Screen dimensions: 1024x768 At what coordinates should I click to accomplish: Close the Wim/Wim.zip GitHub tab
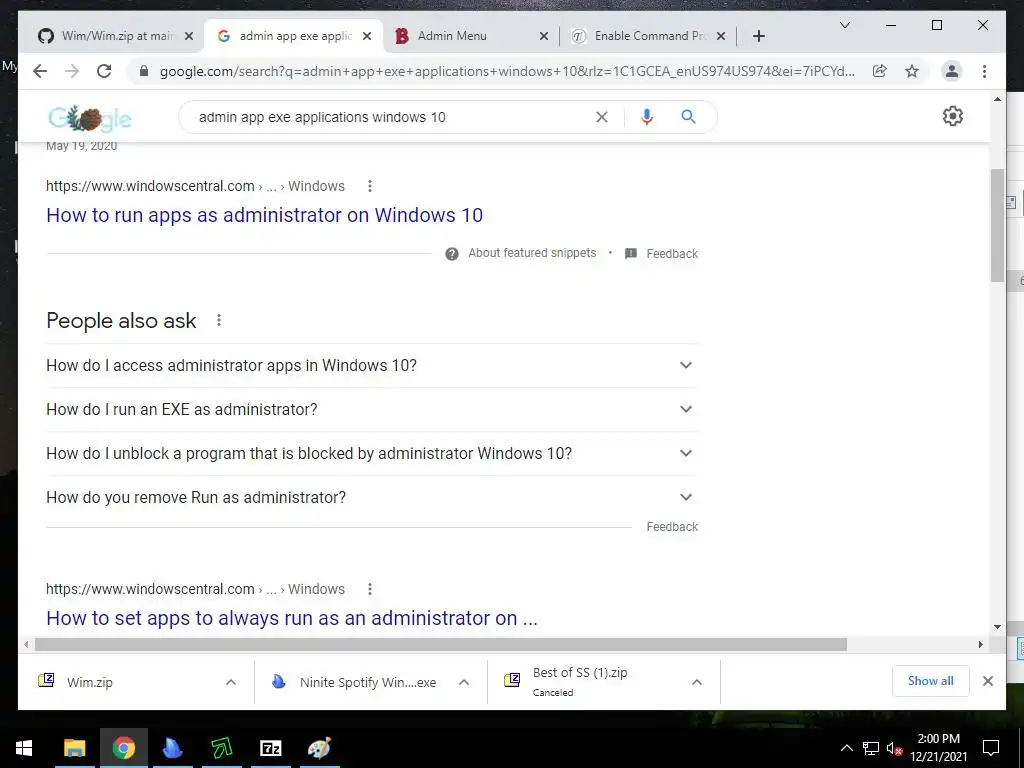coord(189,36)
